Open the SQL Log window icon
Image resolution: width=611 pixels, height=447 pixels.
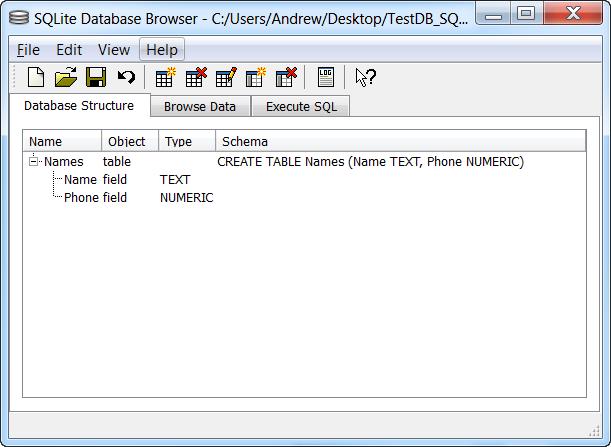325,77
